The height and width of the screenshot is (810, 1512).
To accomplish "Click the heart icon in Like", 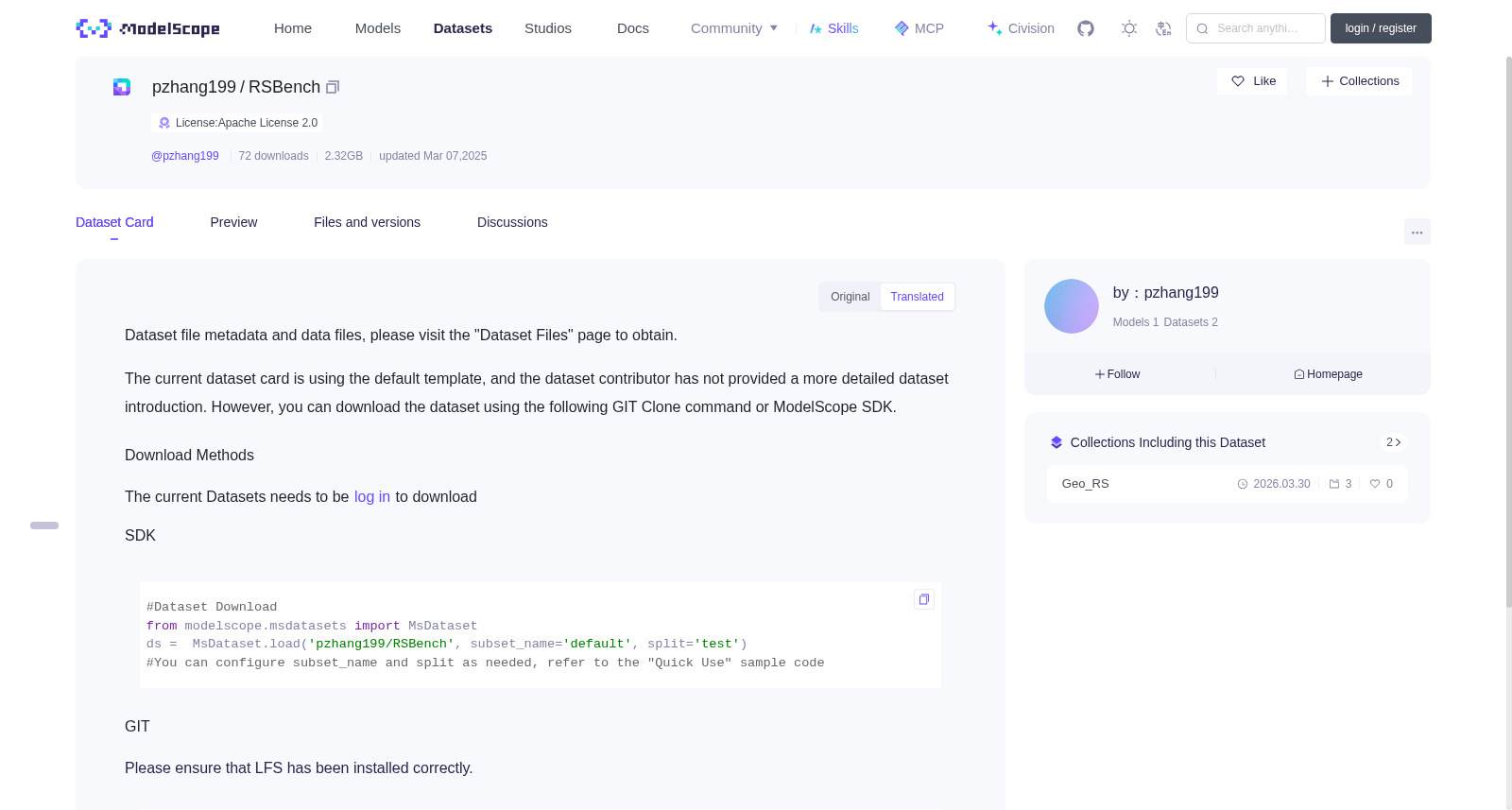I will [x=1238, y=81].
